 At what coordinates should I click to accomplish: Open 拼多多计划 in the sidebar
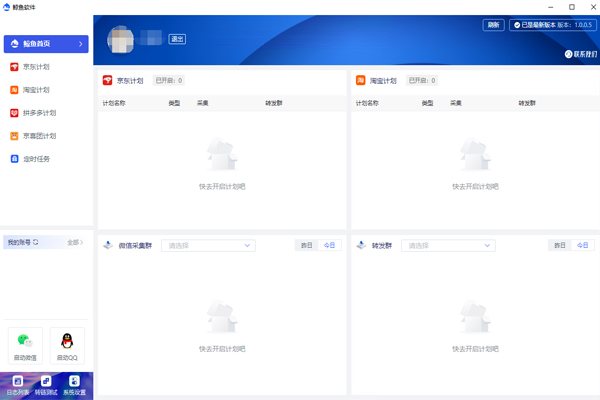tap(38, 113)
